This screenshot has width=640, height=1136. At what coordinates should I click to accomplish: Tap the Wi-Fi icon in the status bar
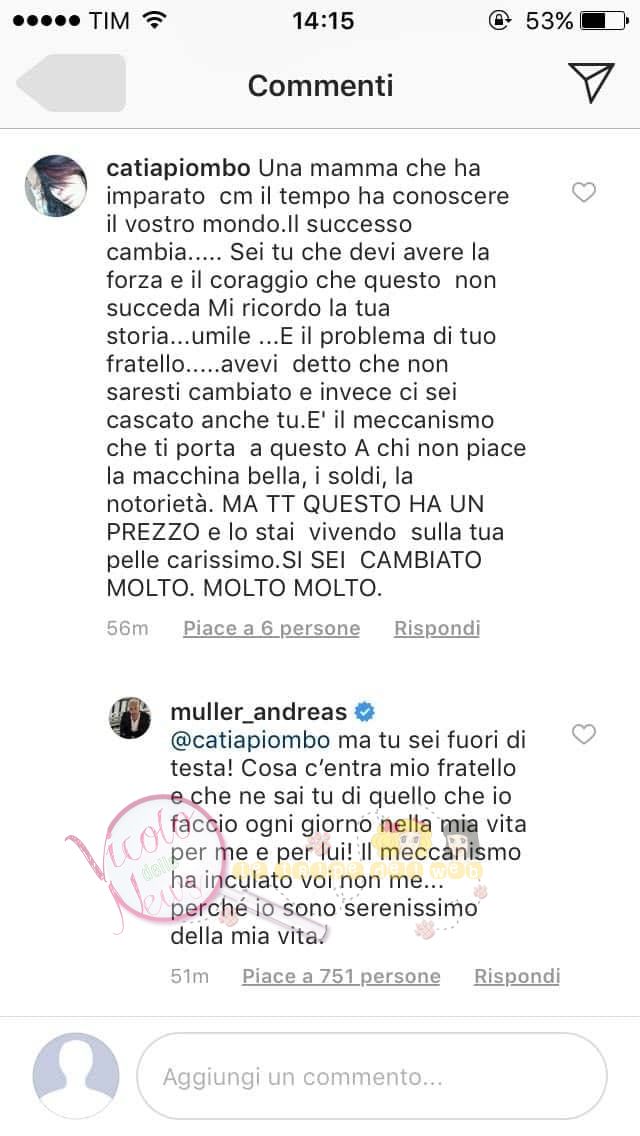pyautogui.click(x=154, y=20)
